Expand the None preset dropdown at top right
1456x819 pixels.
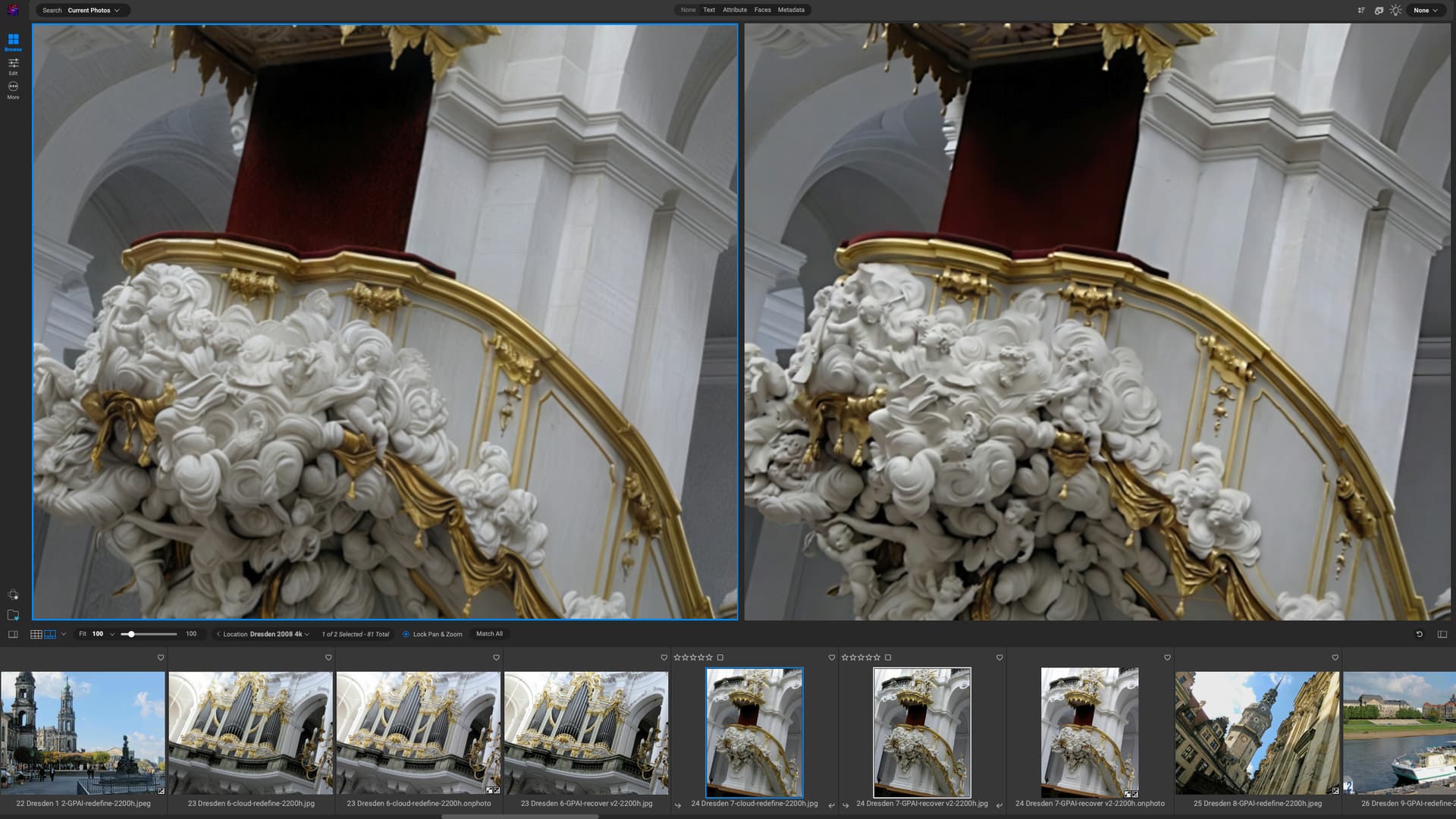(x=1426, y=11)
